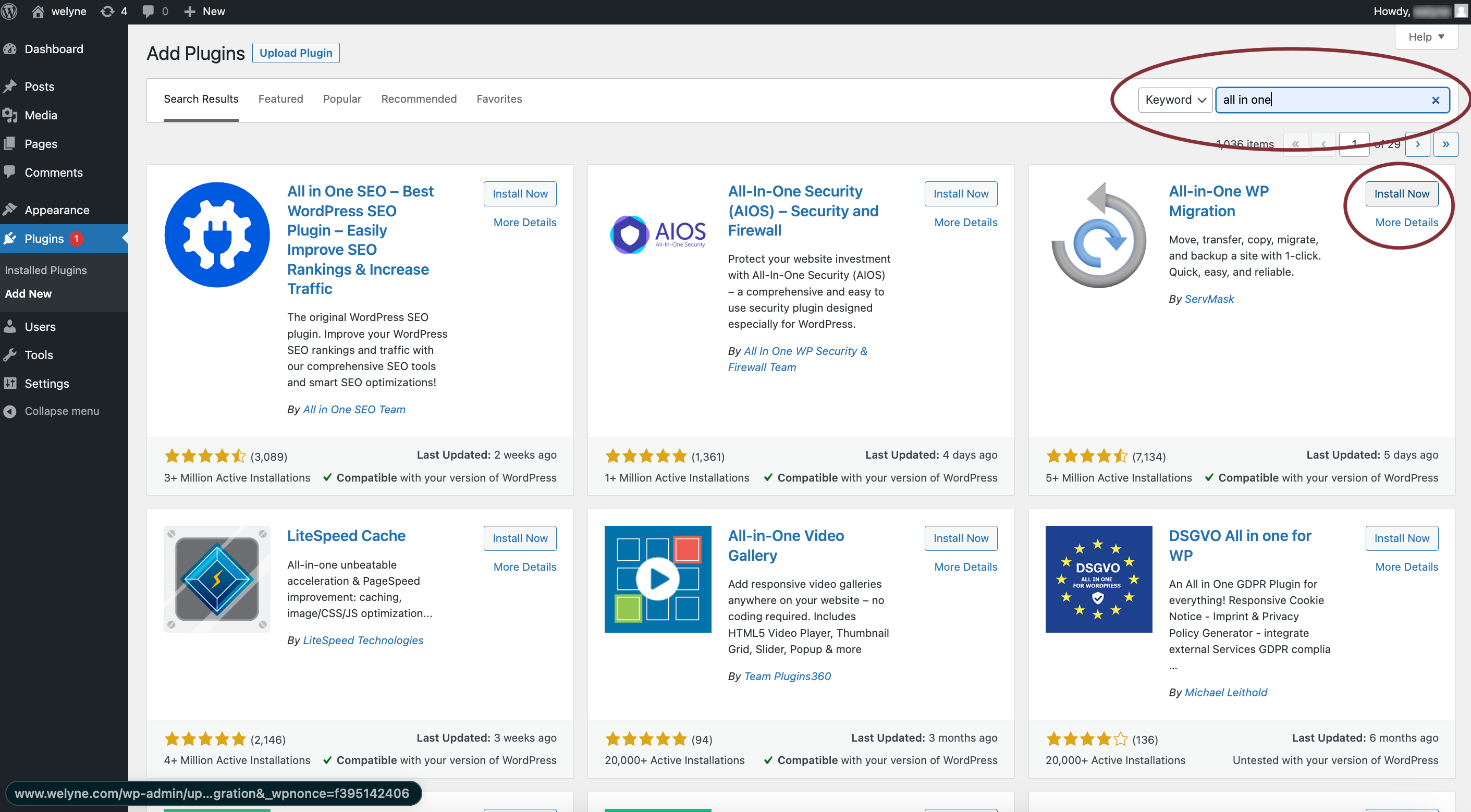Image resolution: width=1471 pixels, height=812 pixels.
Task: Open the welyne site home icon
Action: (x=38, y=11)
